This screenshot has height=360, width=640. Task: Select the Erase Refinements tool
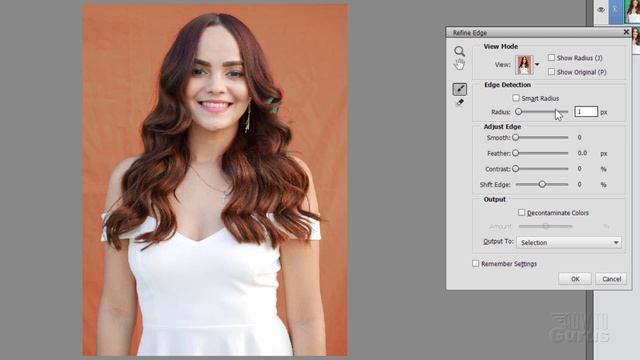pos(460,102)
